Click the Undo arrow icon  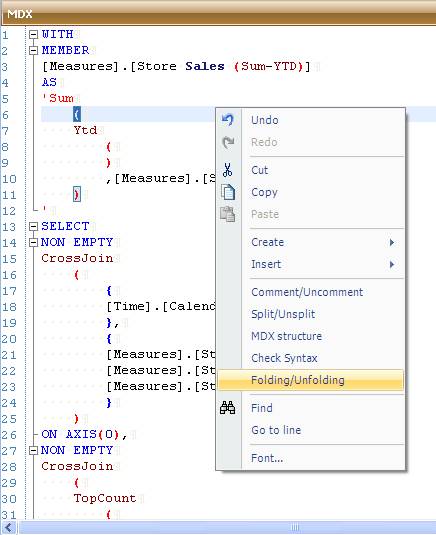click(x=228, y=120)
